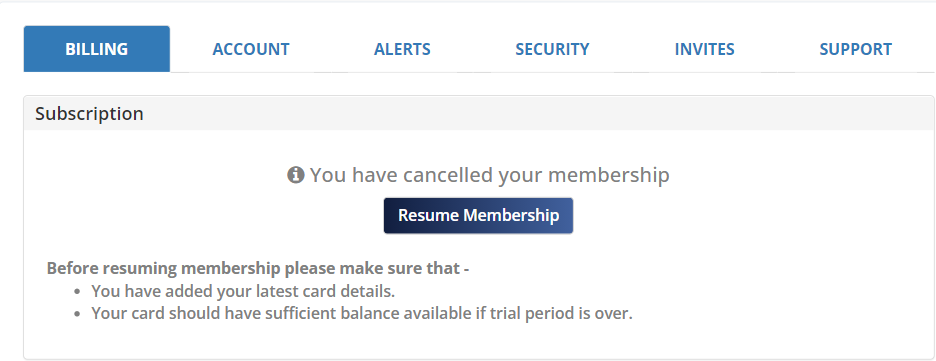Click the active BILLING tab
The height and width of the screenshot is (361, 936).
coord(97,49)
